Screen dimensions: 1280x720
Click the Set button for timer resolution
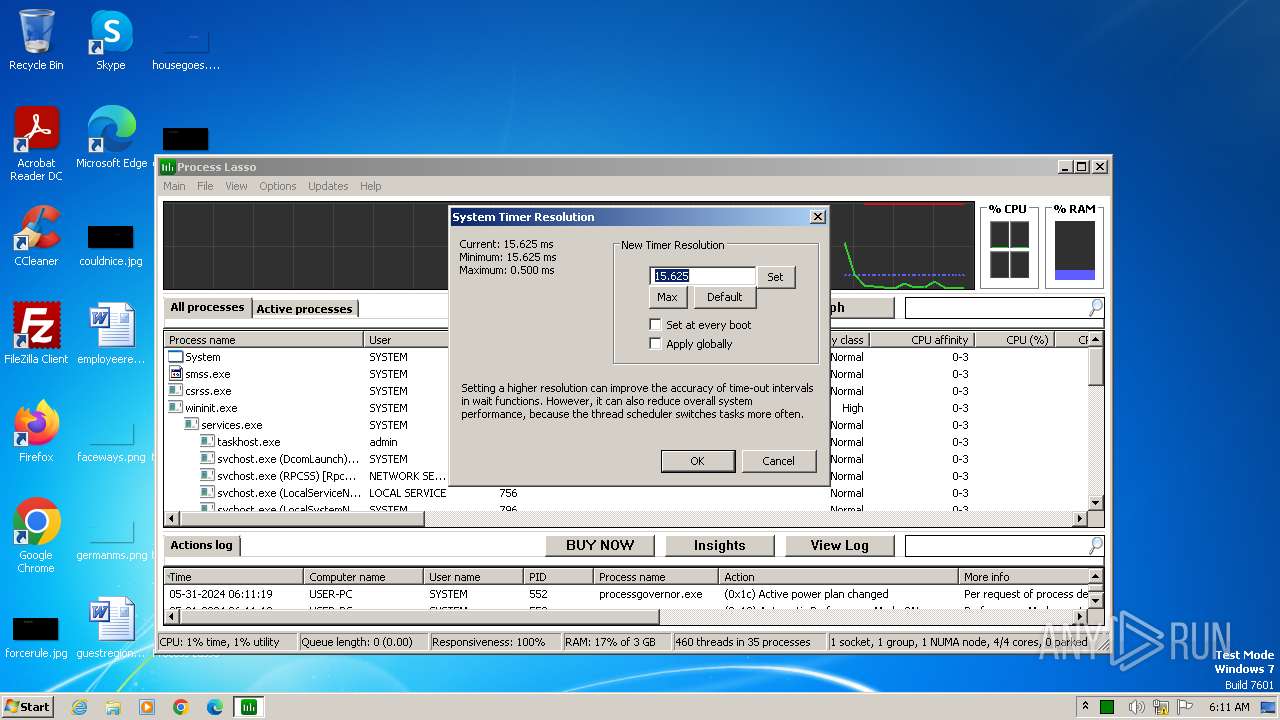click(x=775, y=277)
